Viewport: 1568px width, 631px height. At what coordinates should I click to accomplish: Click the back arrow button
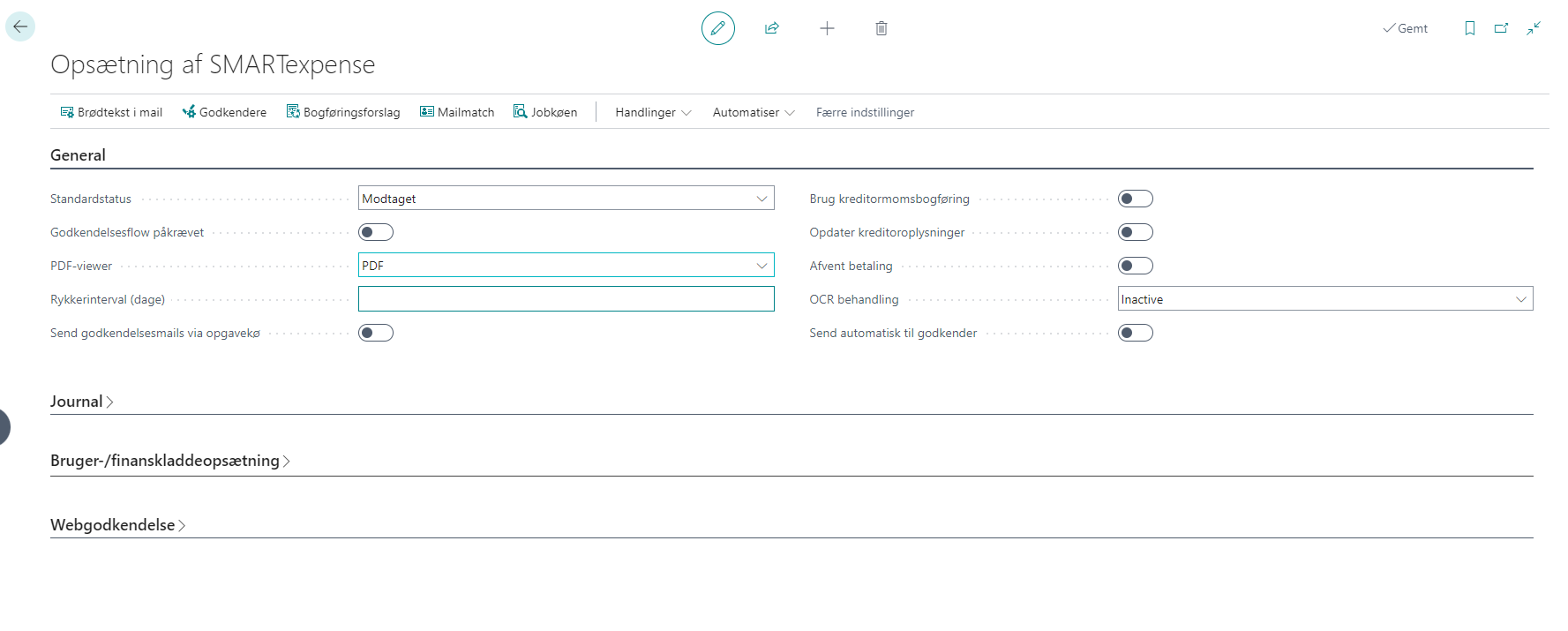20,26
